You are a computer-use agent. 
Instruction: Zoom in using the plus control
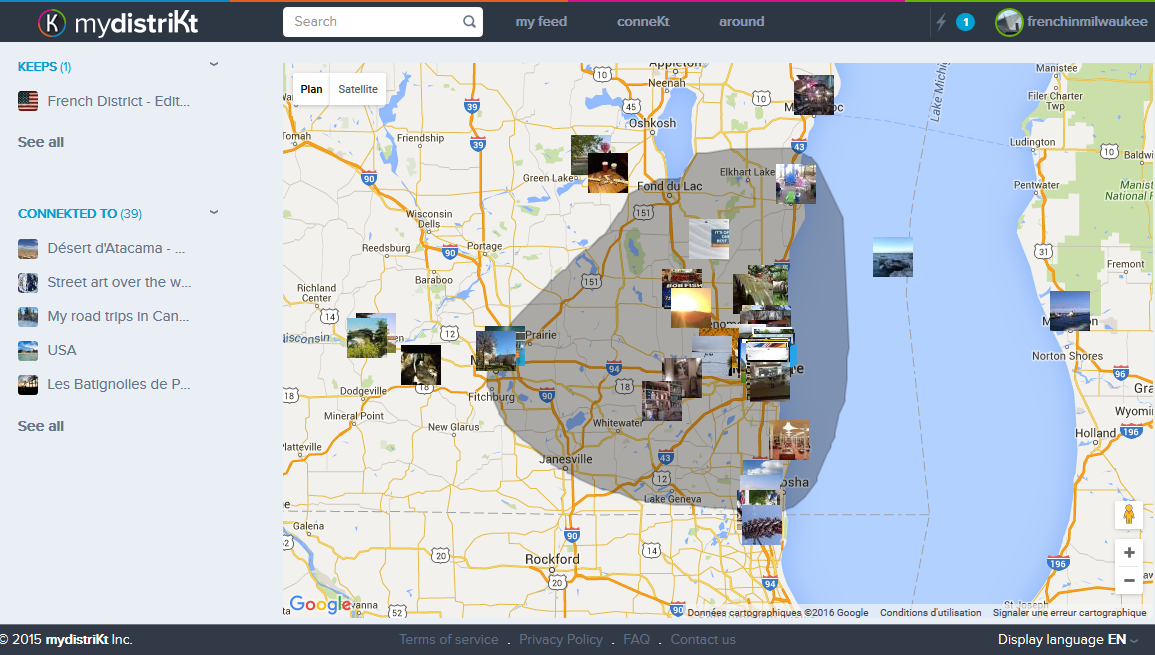1128,551
